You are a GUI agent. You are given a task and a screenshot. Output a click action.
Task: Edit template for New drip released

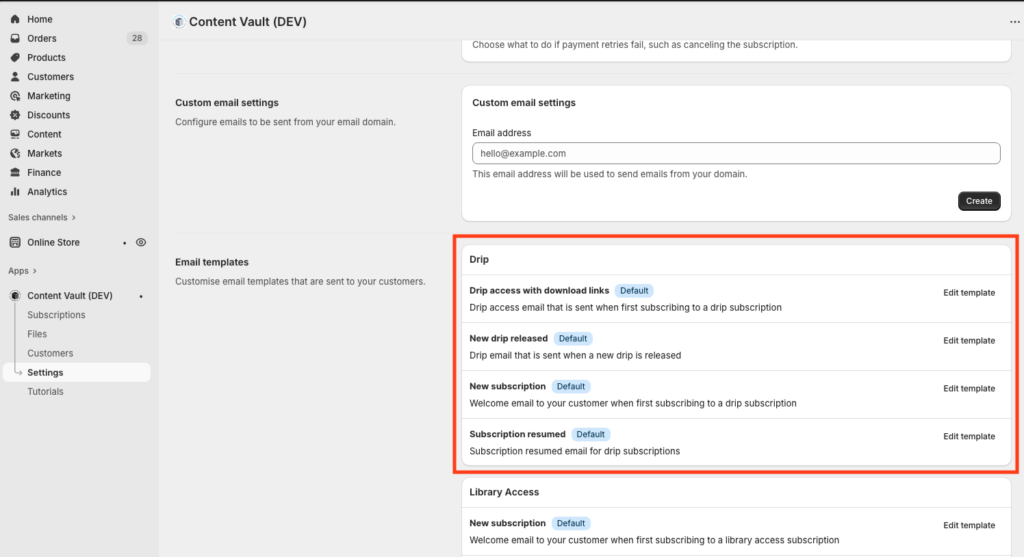click(x=969, y=340)
